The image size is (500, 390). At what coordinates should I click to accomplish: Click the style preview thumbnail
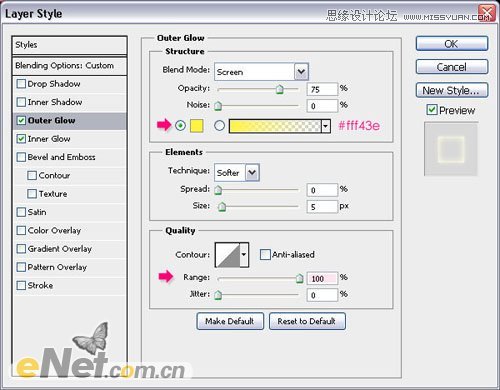click(x=451, y=149)
